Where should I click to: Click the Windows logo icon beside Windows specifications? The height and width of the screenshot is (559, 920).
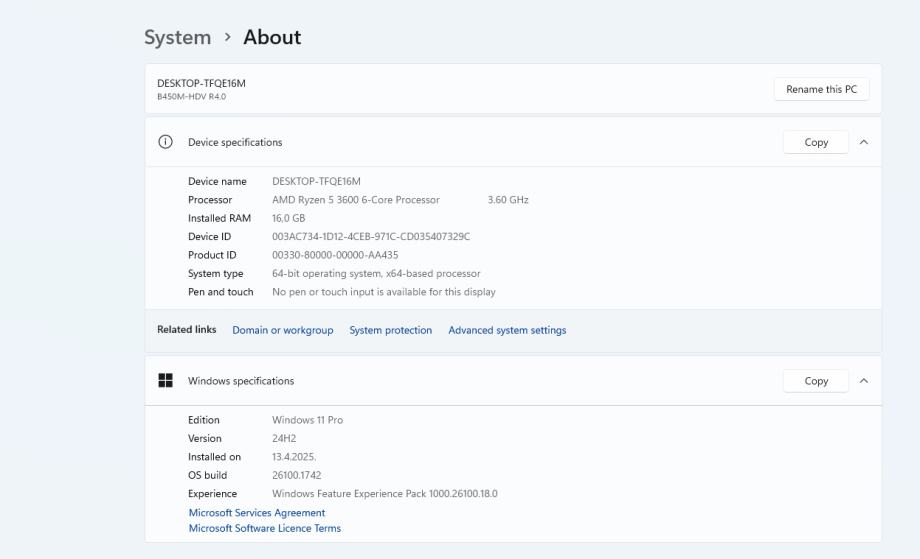tap(166, 381)
